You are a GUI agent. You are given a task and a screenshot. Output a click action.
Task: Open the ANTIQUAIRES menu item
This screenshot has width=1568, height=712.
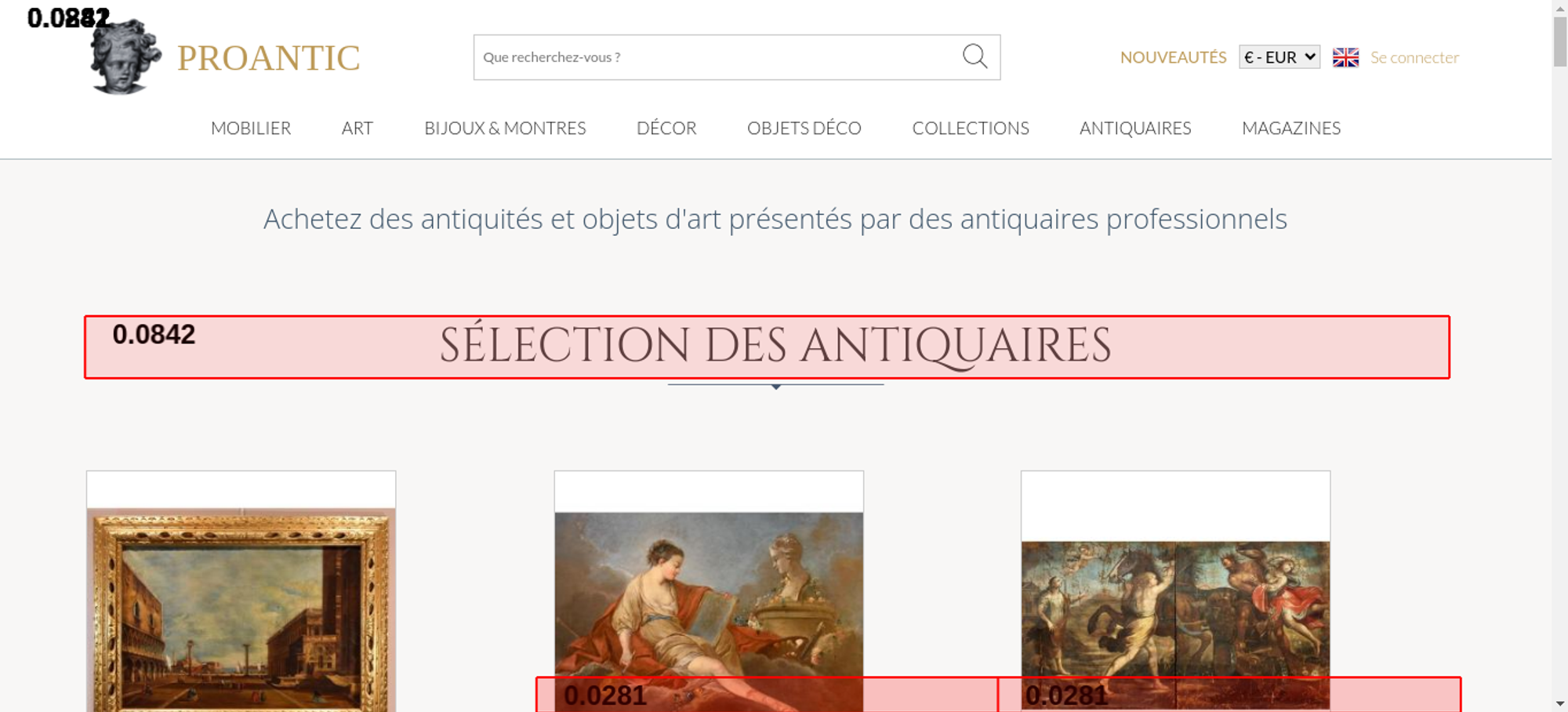click(1134, 128)
